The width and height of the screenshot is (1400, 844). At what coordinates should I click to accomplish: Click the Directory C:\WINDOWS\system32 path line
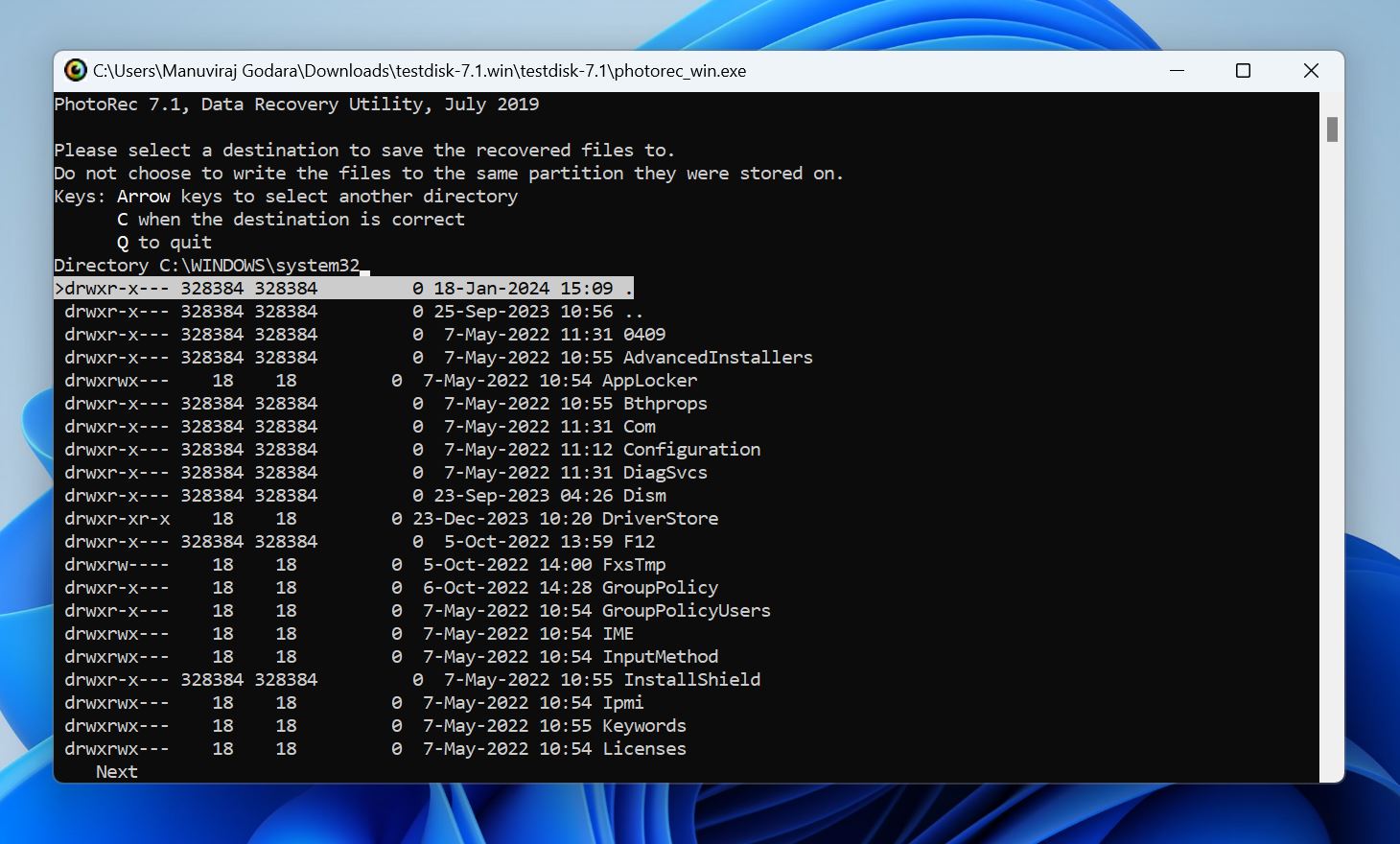(x=207, y=265)
